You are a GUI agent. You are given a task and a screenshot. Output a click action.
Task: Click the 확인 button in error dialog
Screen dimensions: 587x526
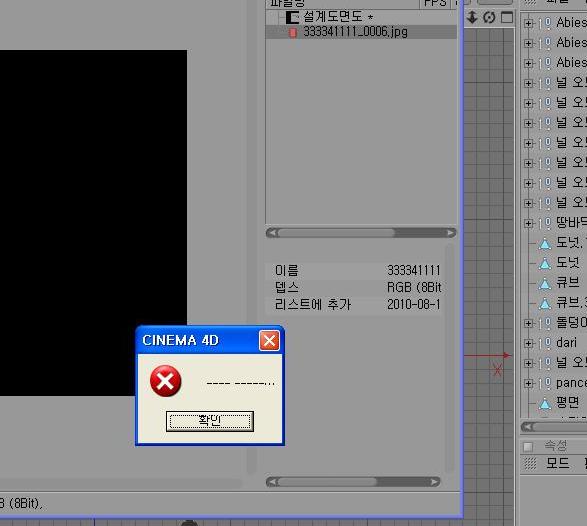click(x=210, y=421)
